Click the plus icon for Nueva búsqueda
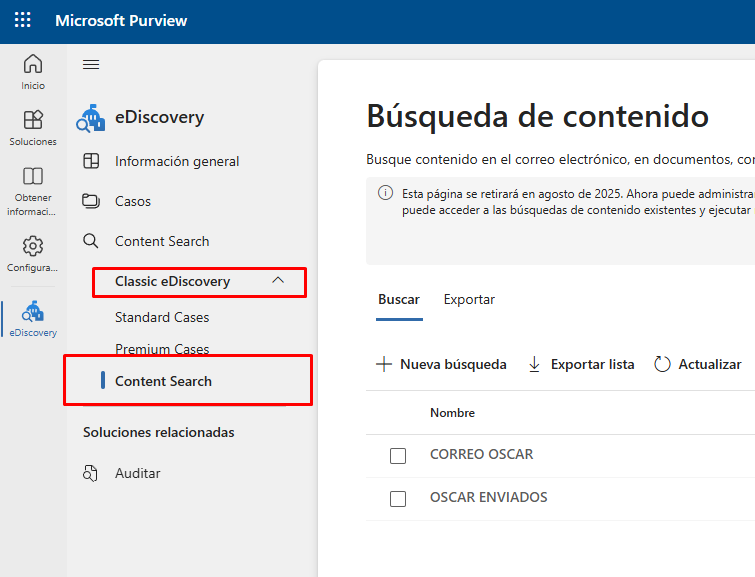Image resolution: width=755 pixels, height=577 pixels. [x=384, y=364]
